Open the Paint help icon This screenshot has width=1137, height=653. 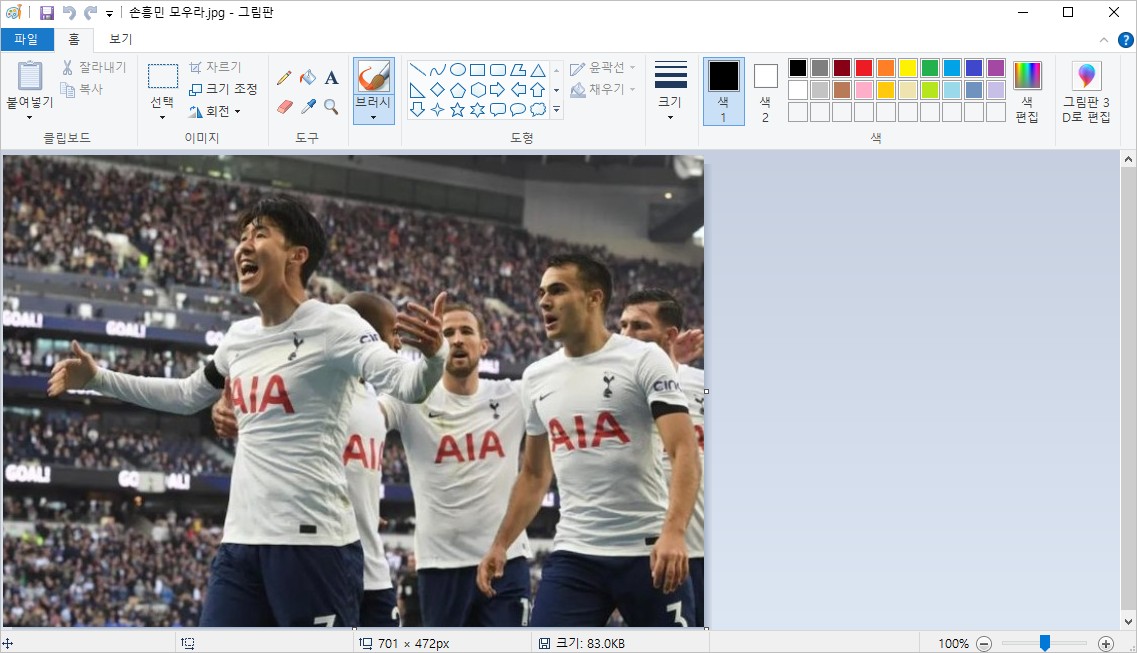click(x=1125, y=40)
